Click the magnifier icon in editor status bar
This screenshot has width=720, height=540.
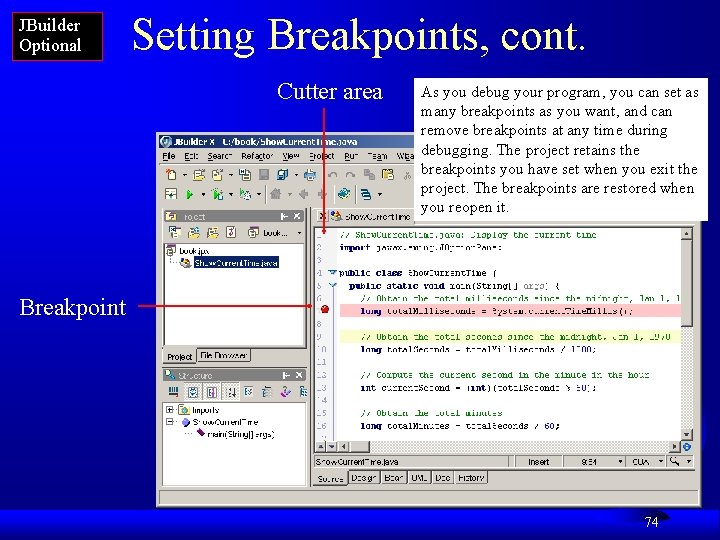[674, 461]
